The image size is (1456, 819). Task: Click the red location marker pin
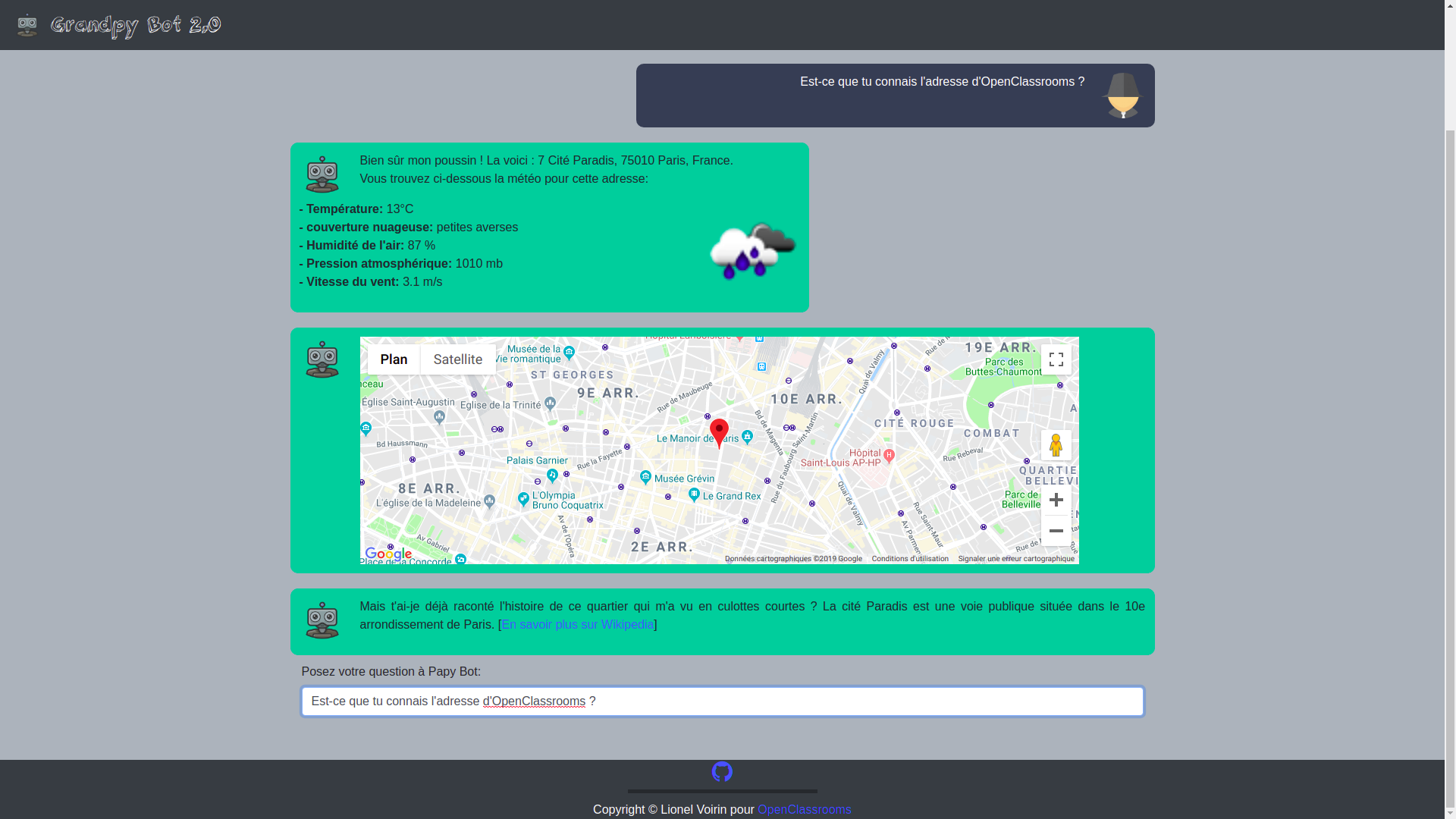(719, 432)
